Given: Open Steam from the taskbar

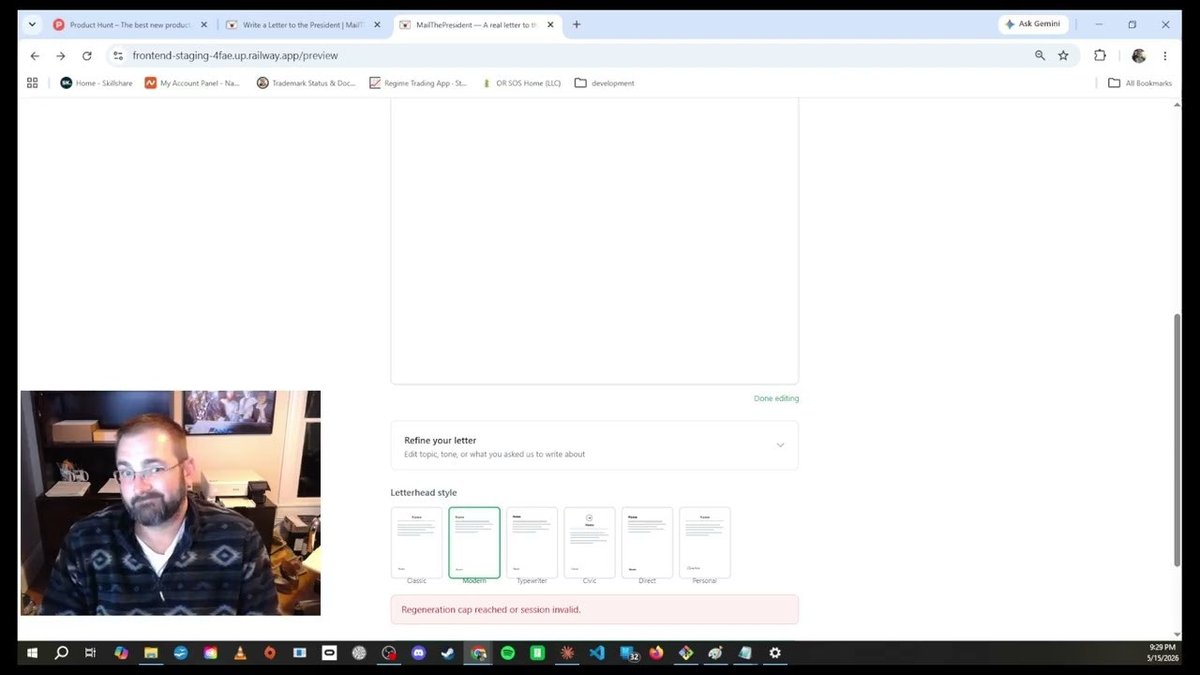Looking at the screenshot, I should pyautogui.click(x=448, y=653).
